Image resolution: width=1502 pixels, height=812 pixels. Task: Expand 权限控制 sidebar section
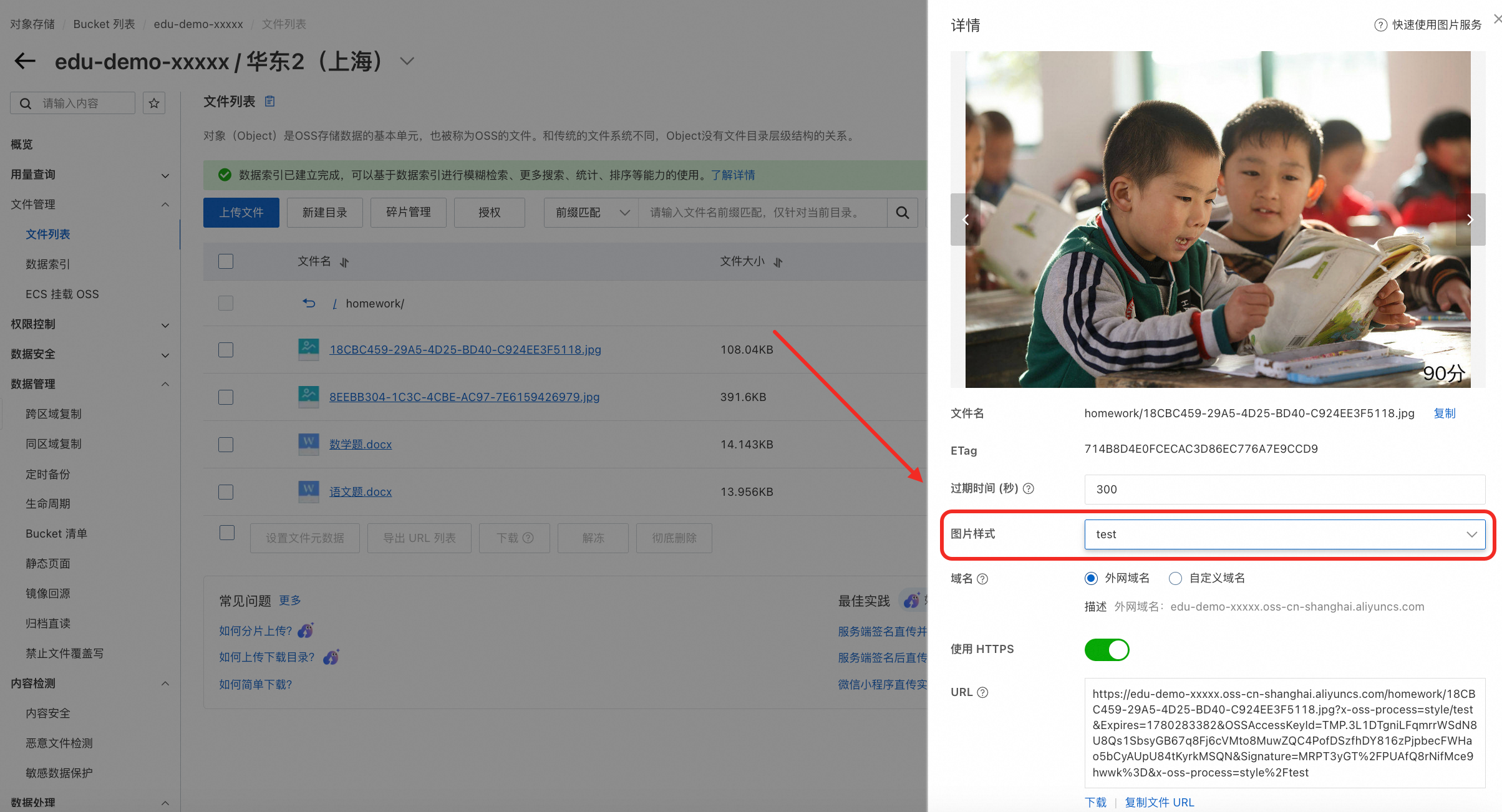(165, 325)
